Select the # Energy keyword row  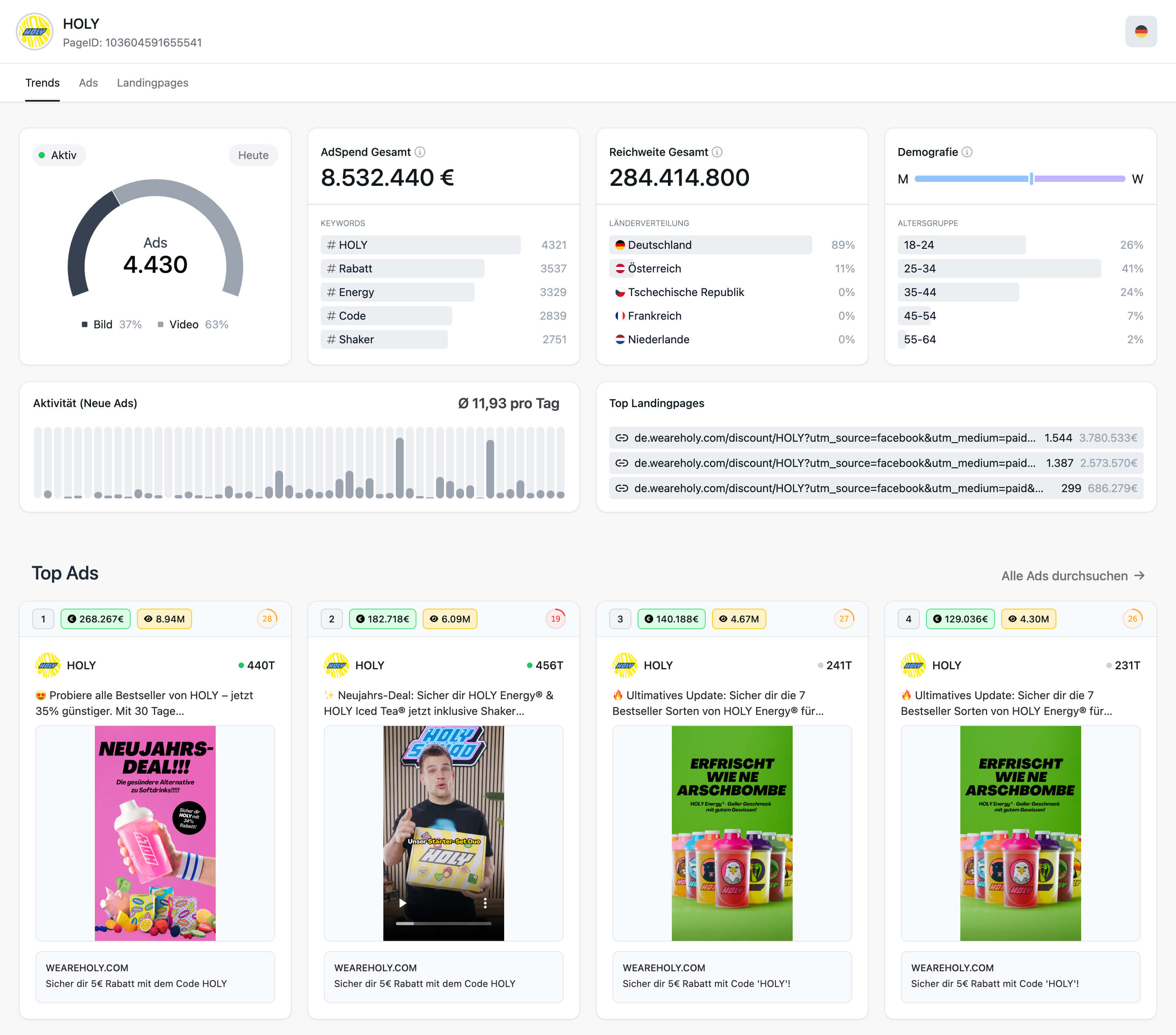coord(444,292)
